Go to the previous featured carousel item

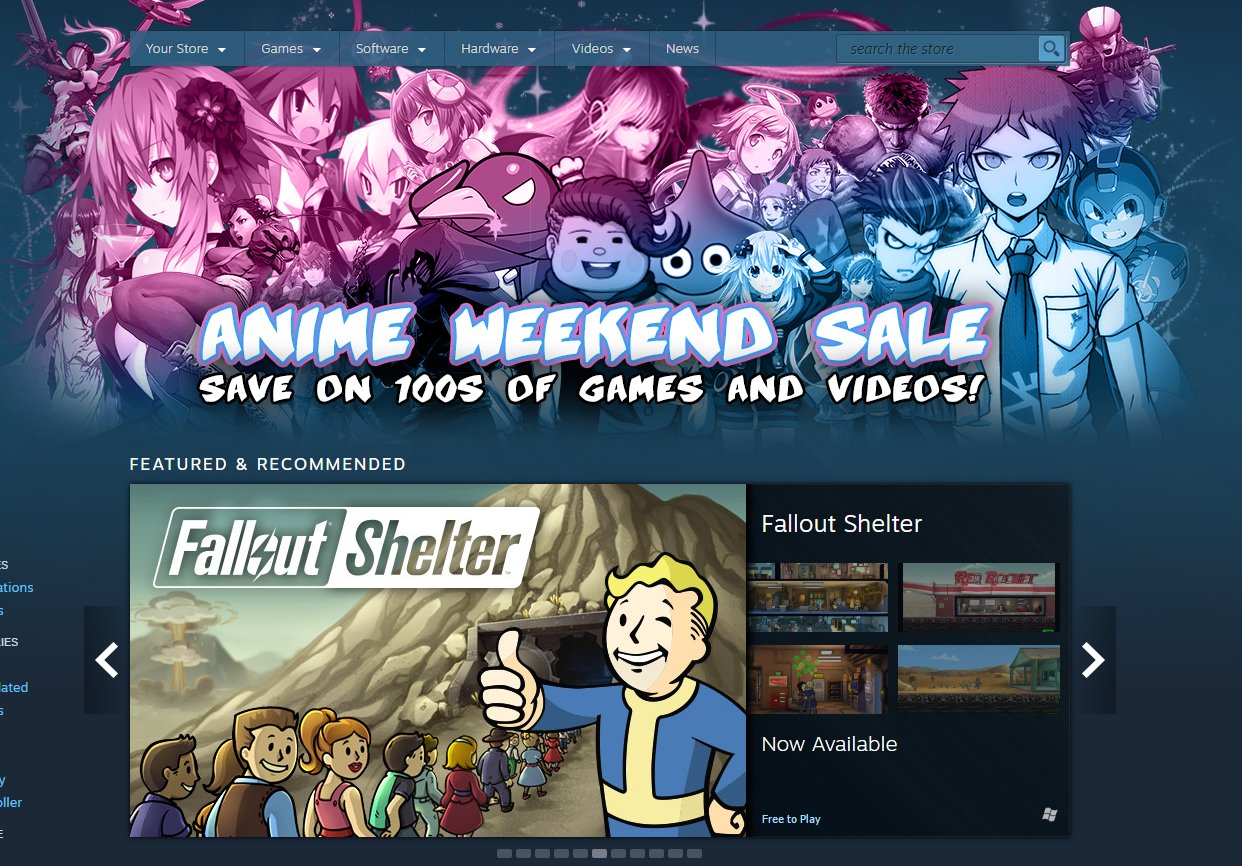pos(107,660)
